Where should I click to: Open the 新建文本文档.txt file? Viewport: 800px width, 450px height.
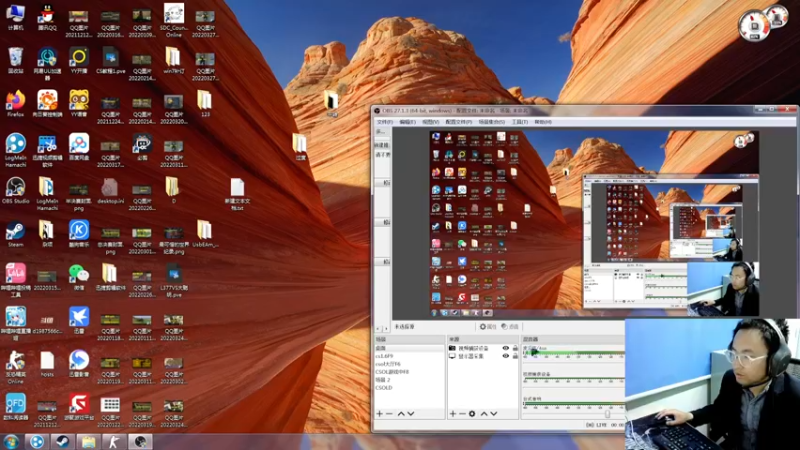point(237,194)
